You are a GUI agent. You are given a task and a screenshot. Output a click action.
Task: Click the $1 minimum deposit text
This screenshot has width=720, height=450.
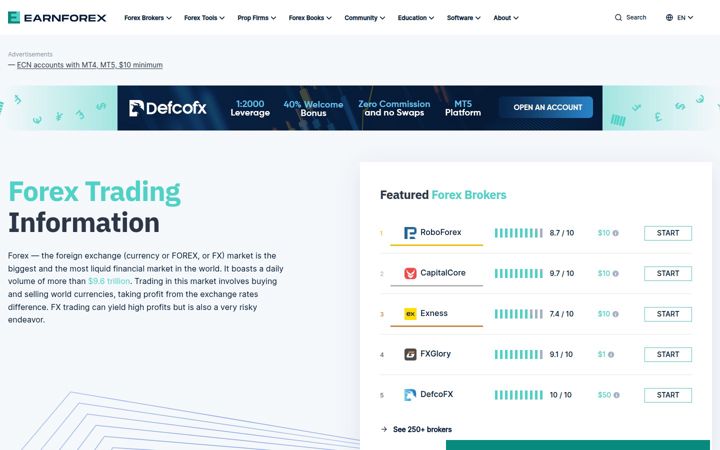click(x=602, y=354)
